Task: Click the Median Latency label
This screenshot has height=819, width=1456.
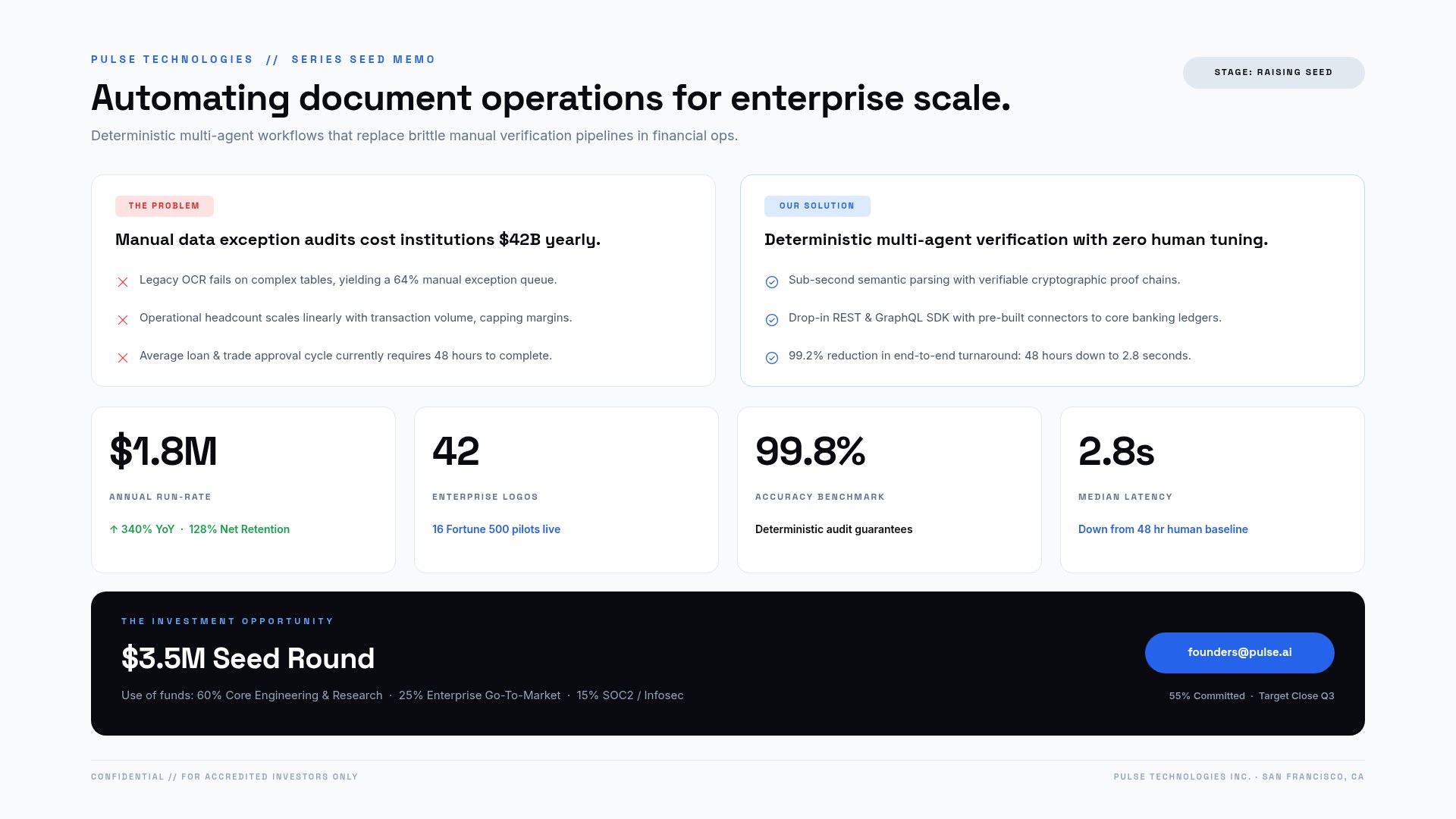Action: coord(1125,497)
